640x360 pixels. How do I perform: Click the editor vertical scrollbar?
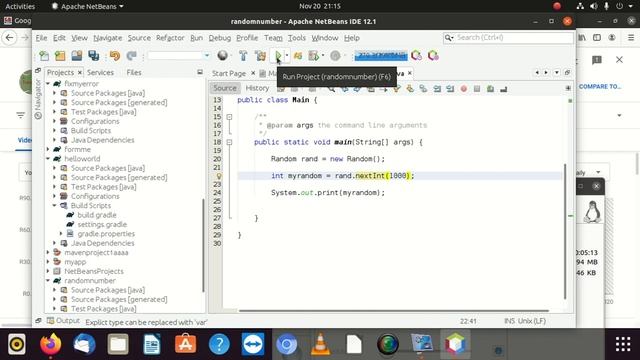pos(565,231)
